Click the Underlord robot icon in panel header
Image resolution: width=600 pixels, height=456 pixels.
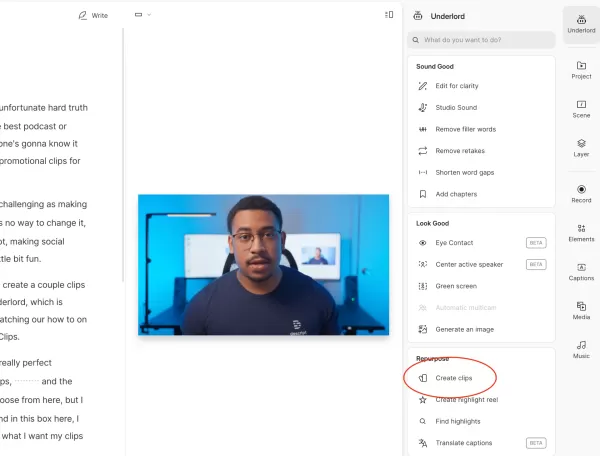click(x=418, y=16)
